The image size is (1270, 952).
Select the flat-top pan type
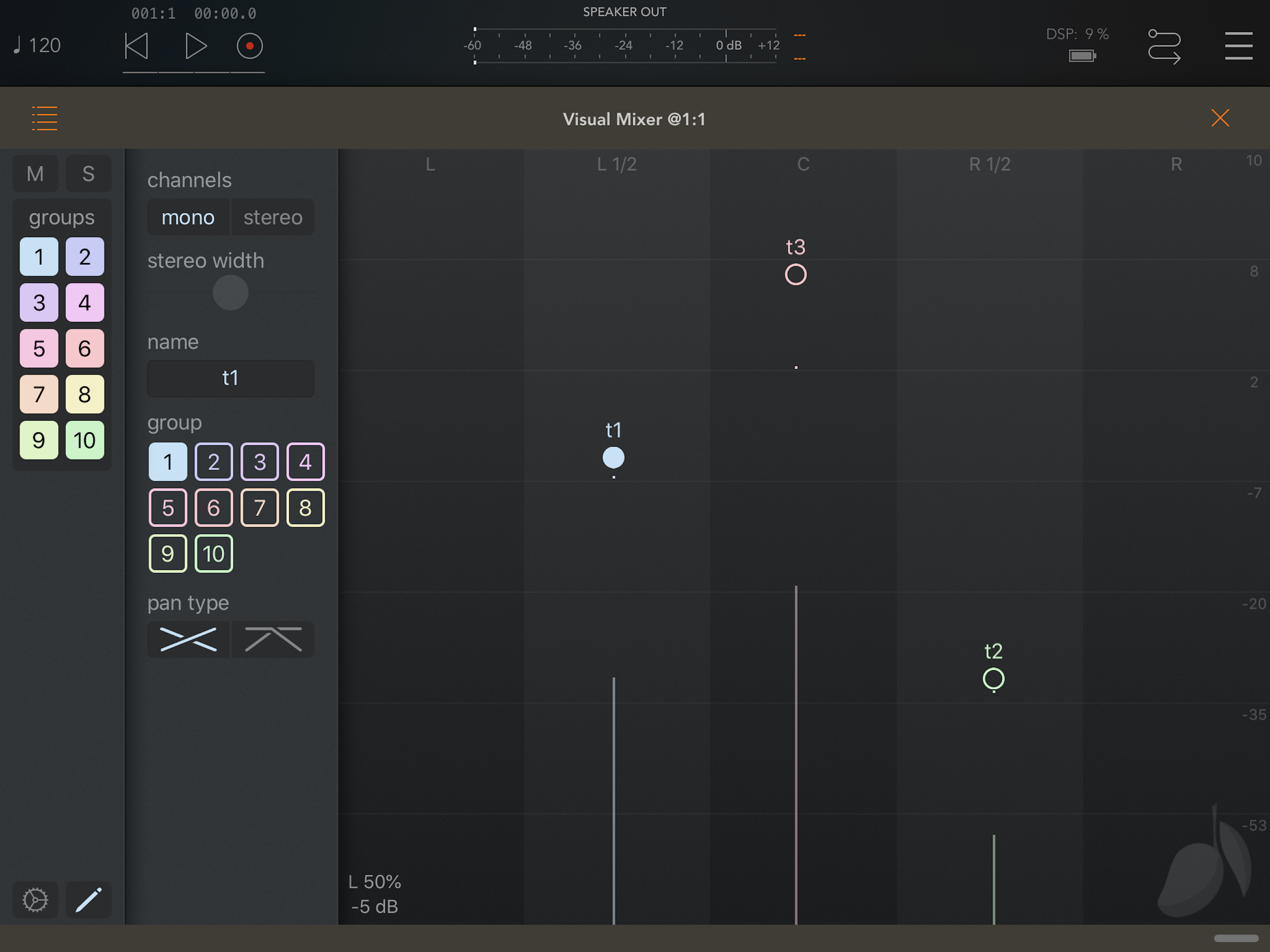pyautogui.click(x=273, y=639)
